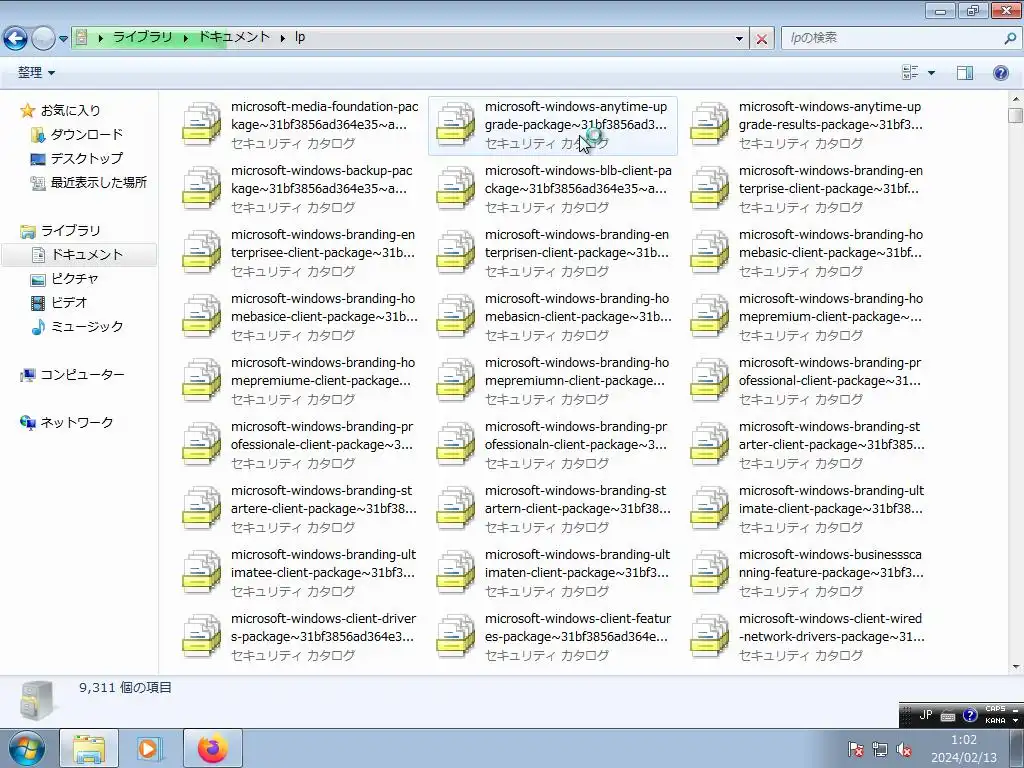This screenshot has width=1024, height=768.
Task: Select microsoft-windows-anytime-upgrade-package catalog icon
Action: pyautogui.click(x=455, y=123)
